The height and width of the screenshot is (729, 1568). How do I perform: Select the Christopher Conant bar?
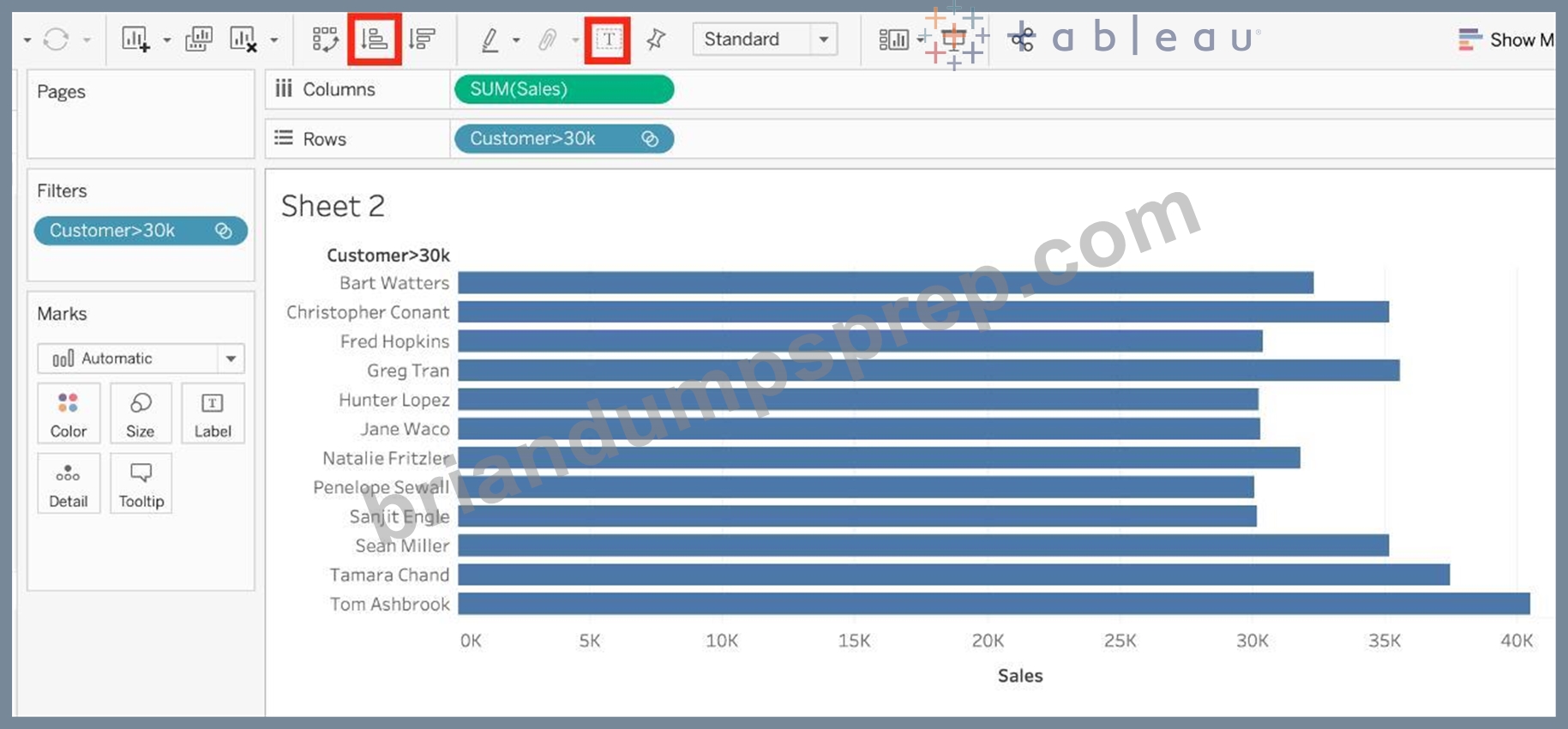click(923, 312)
